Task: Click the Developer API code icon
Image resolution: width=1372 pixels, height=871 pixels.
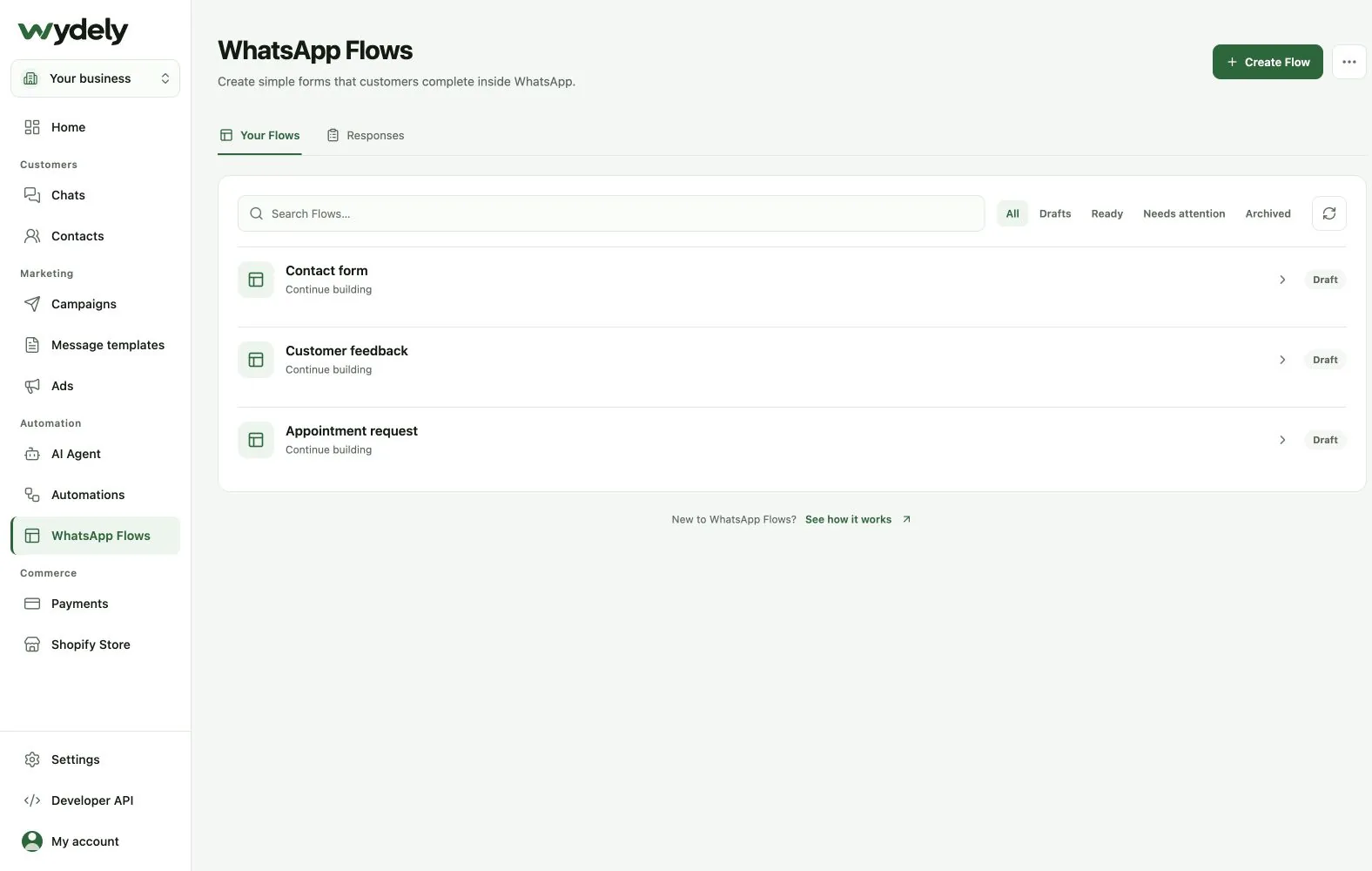Action: (x=32, y=800)
